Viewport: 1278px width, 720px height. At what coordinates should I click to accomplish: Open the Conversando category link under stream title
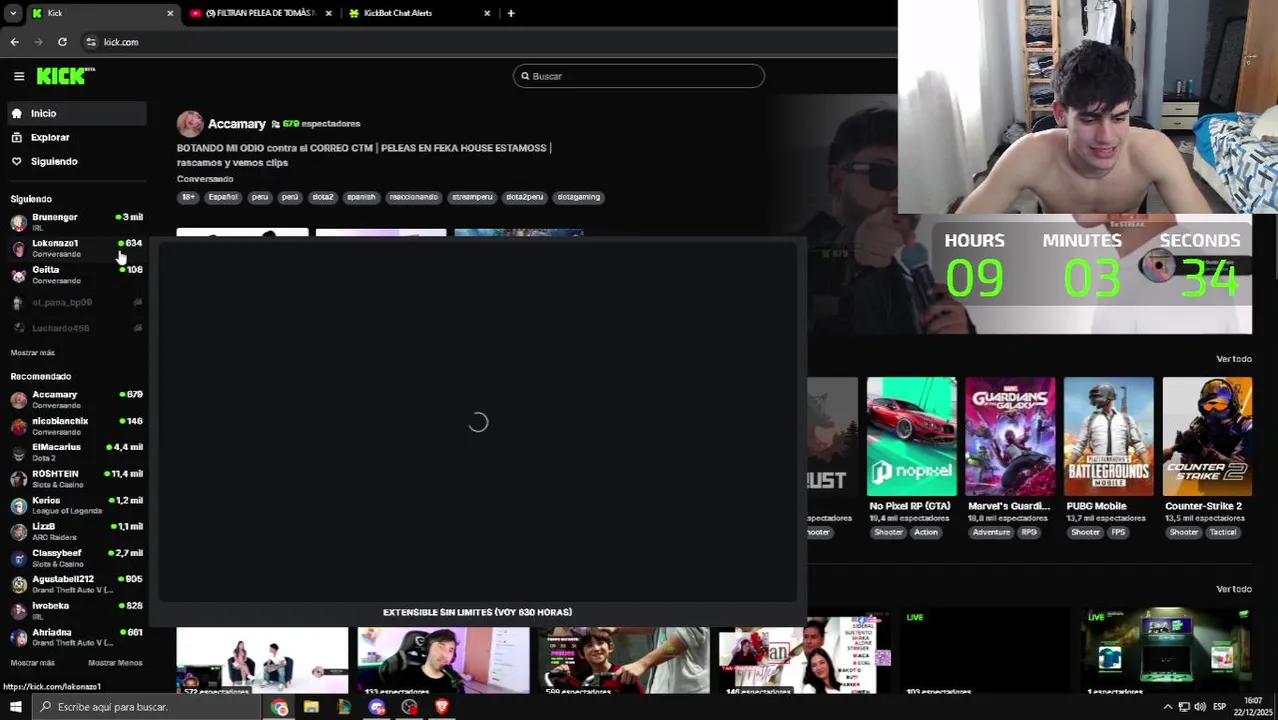[205, 179]
